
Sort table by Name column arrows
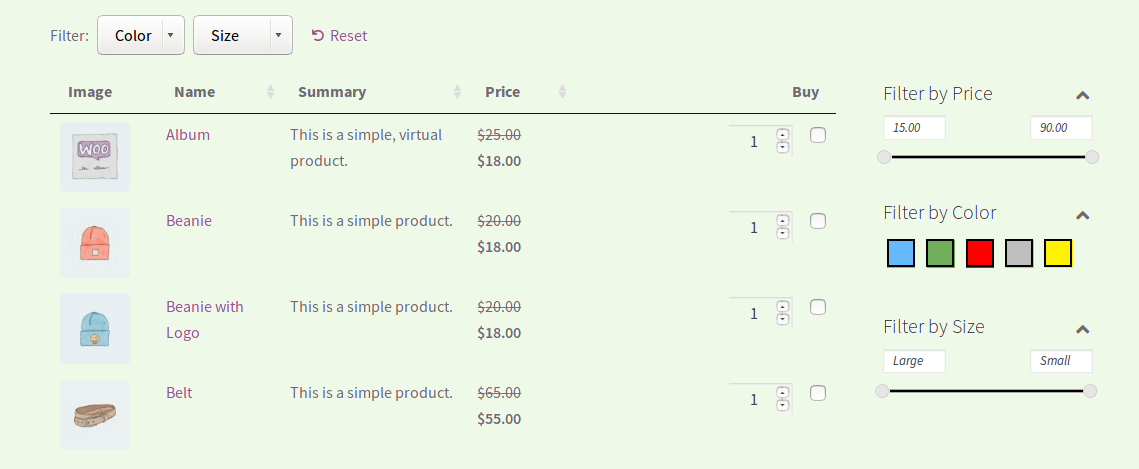pos(271,91)
